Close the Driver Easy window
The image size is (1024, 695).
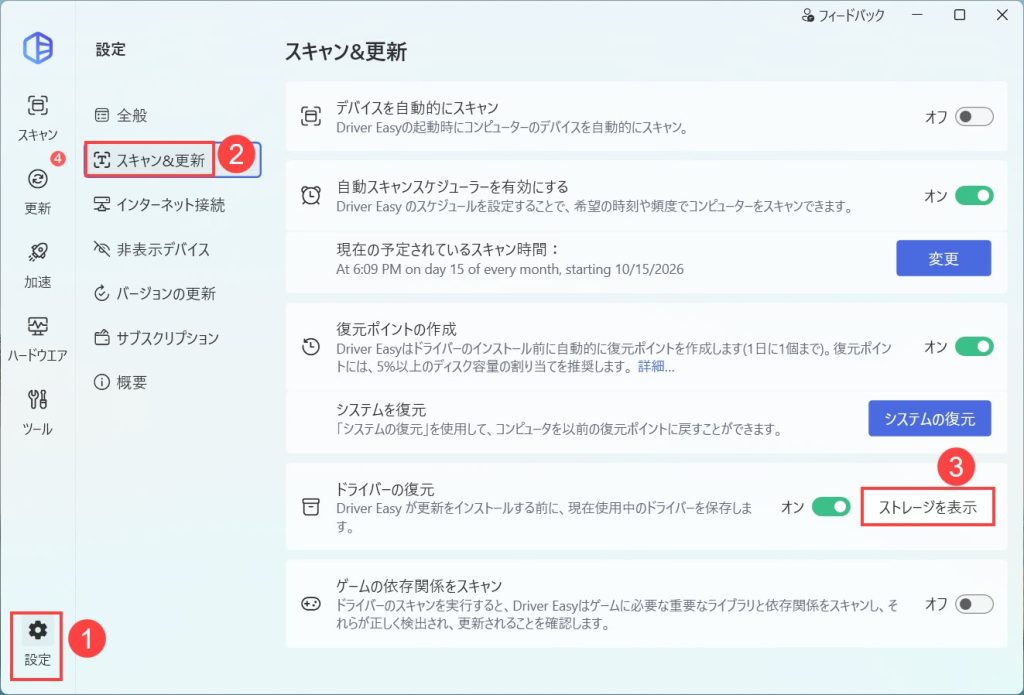point(1002,15)
